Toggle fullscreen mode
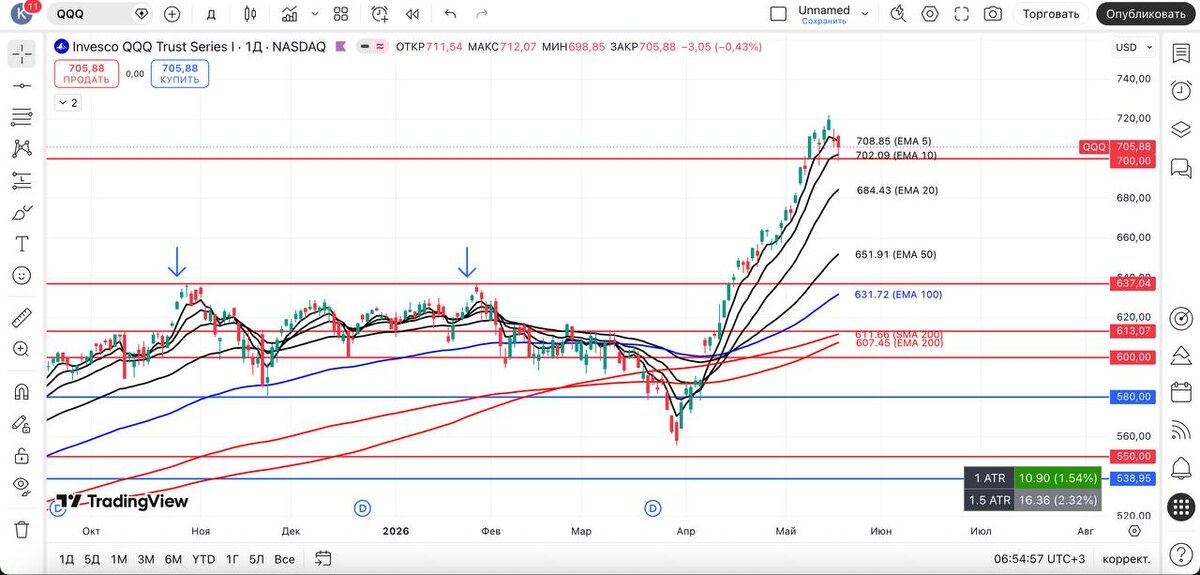 click(x=962, y=14)
